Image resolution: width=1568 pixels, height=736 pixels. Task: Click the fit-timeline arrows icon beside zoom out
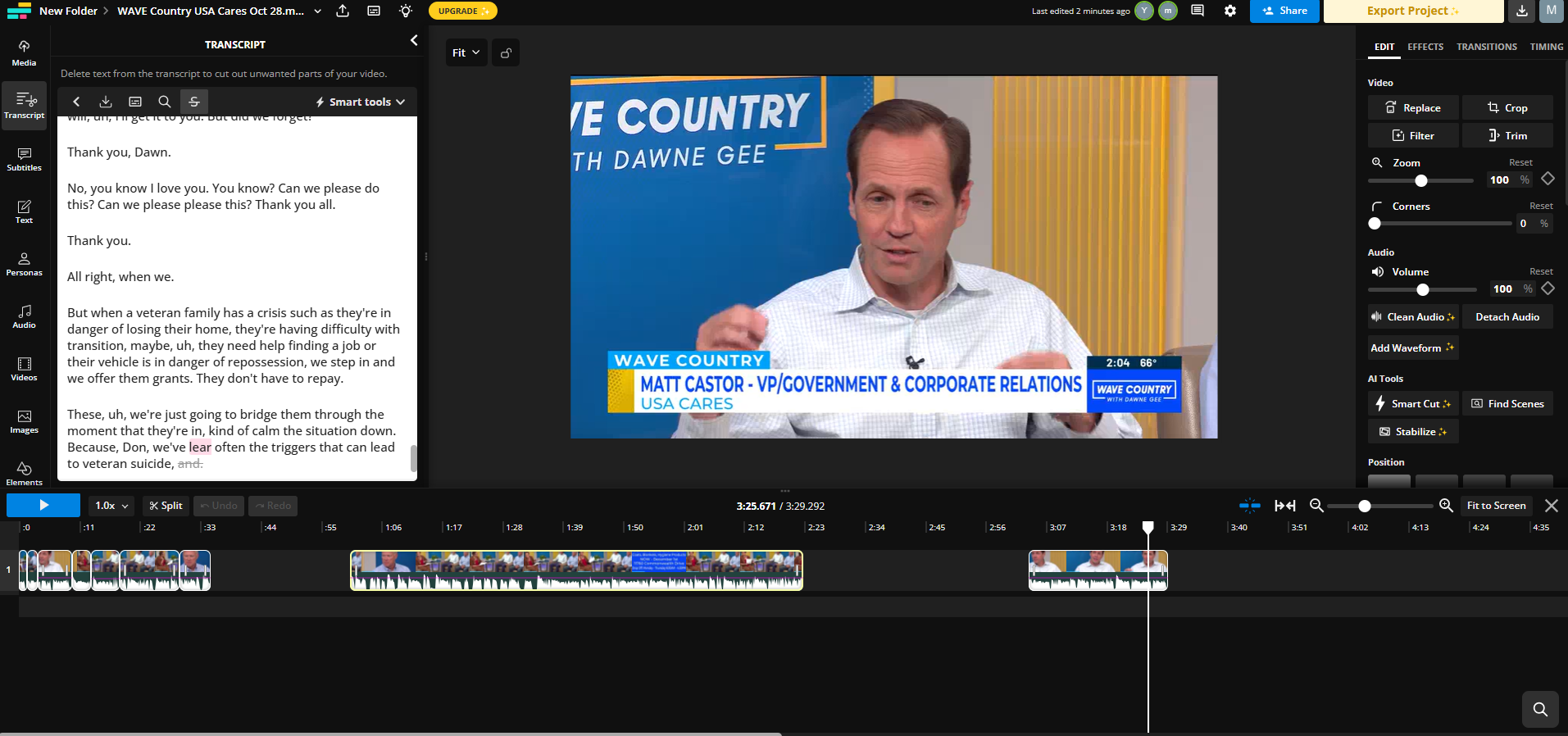tap(1285, 506)
